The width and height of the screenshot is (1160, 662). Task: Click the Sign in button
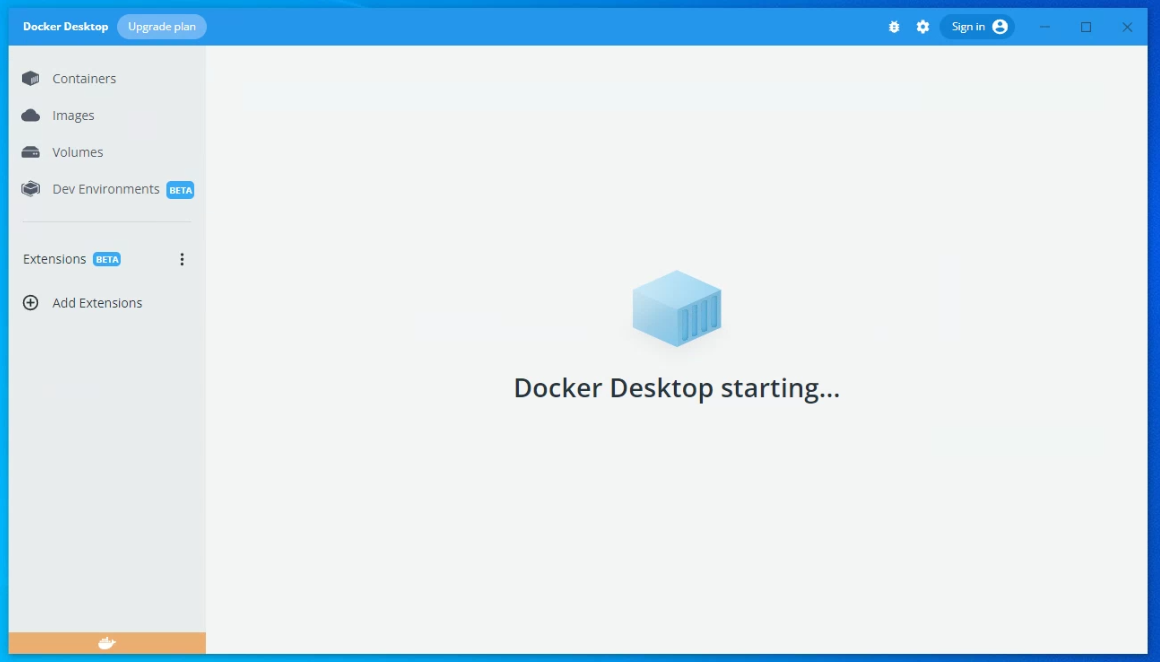(x=977, y=27)
